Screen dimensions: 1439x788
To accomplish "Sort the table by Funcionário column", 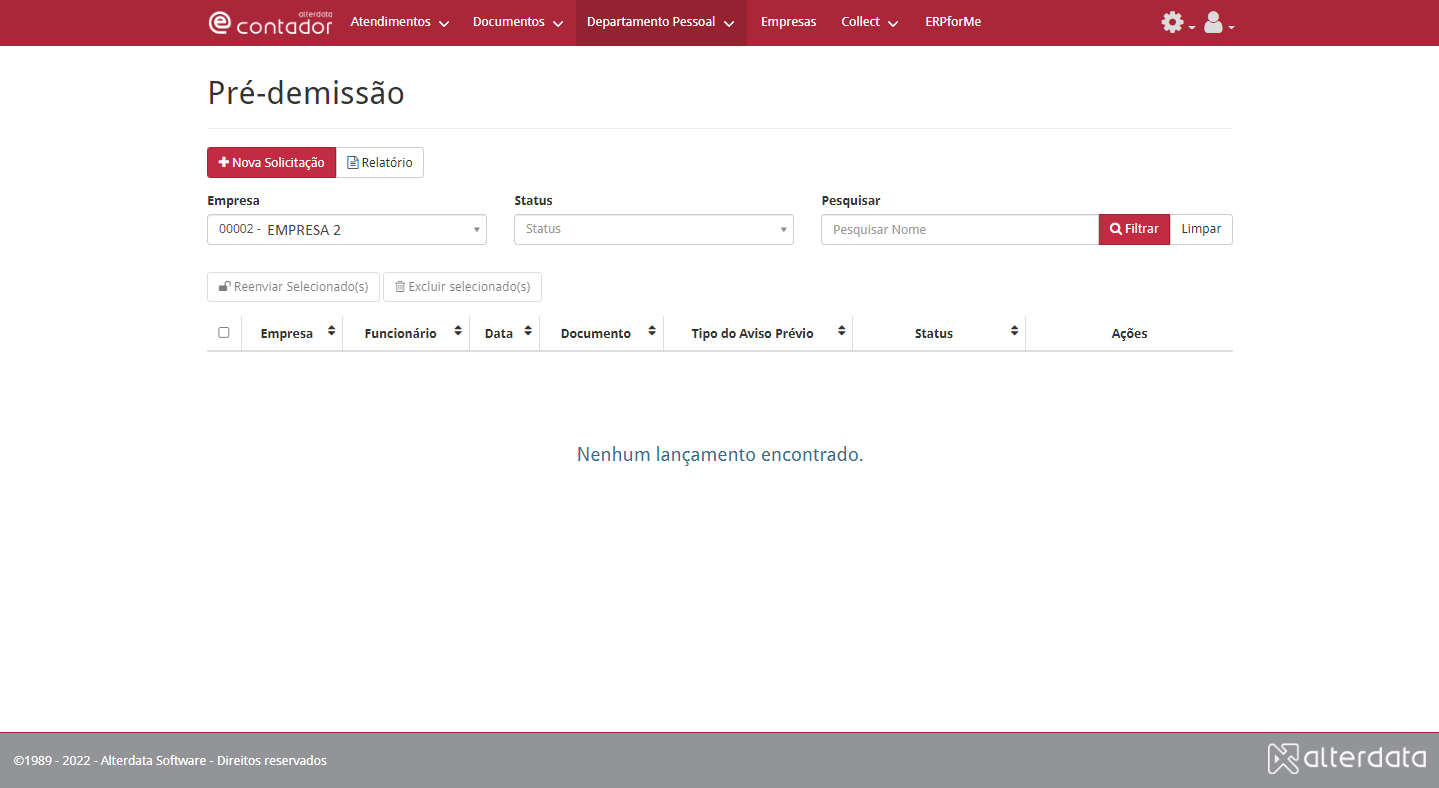I will click(x=459, y=331).
